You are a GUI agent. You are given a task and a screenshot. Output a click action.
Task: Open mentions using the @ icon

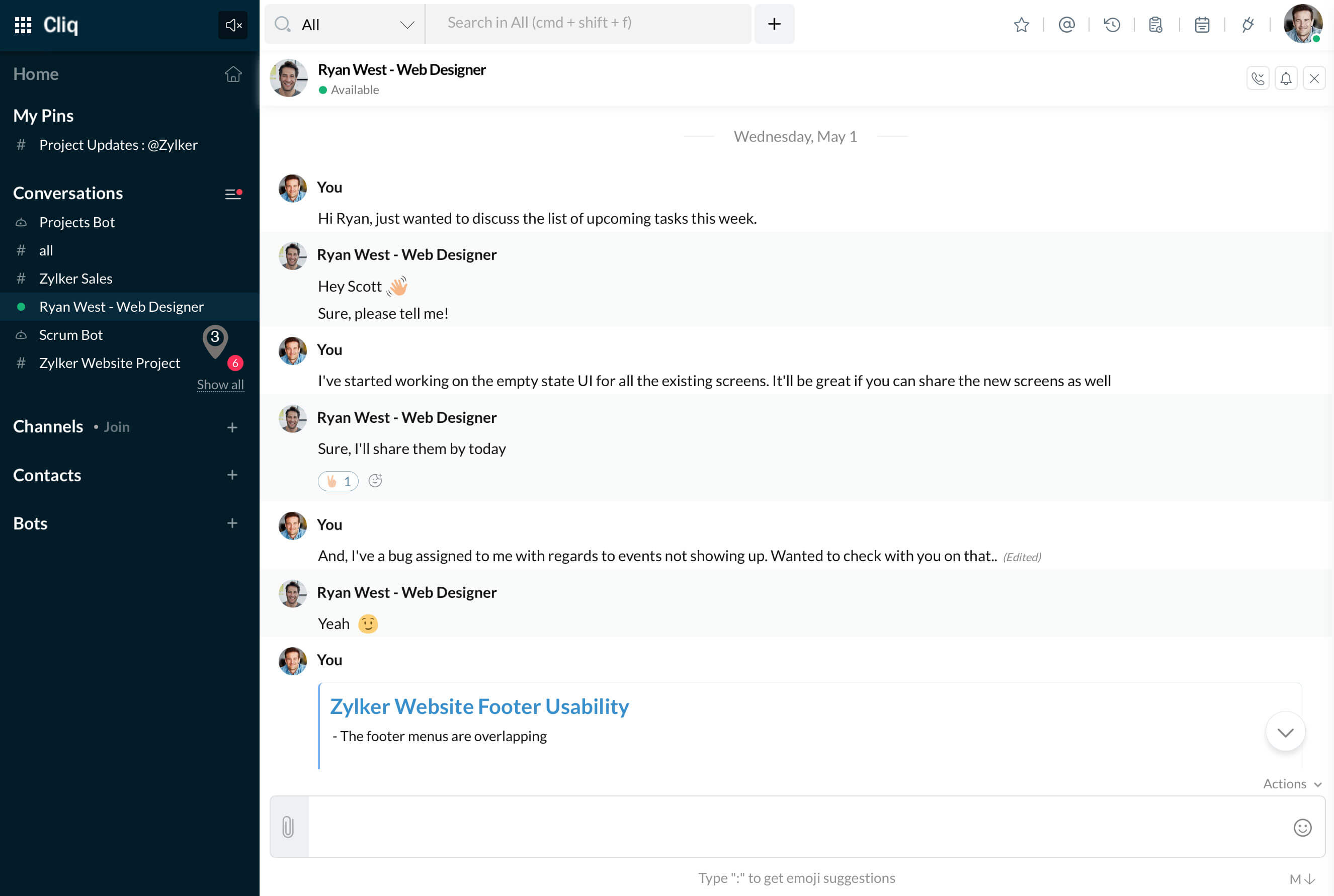1066,25
